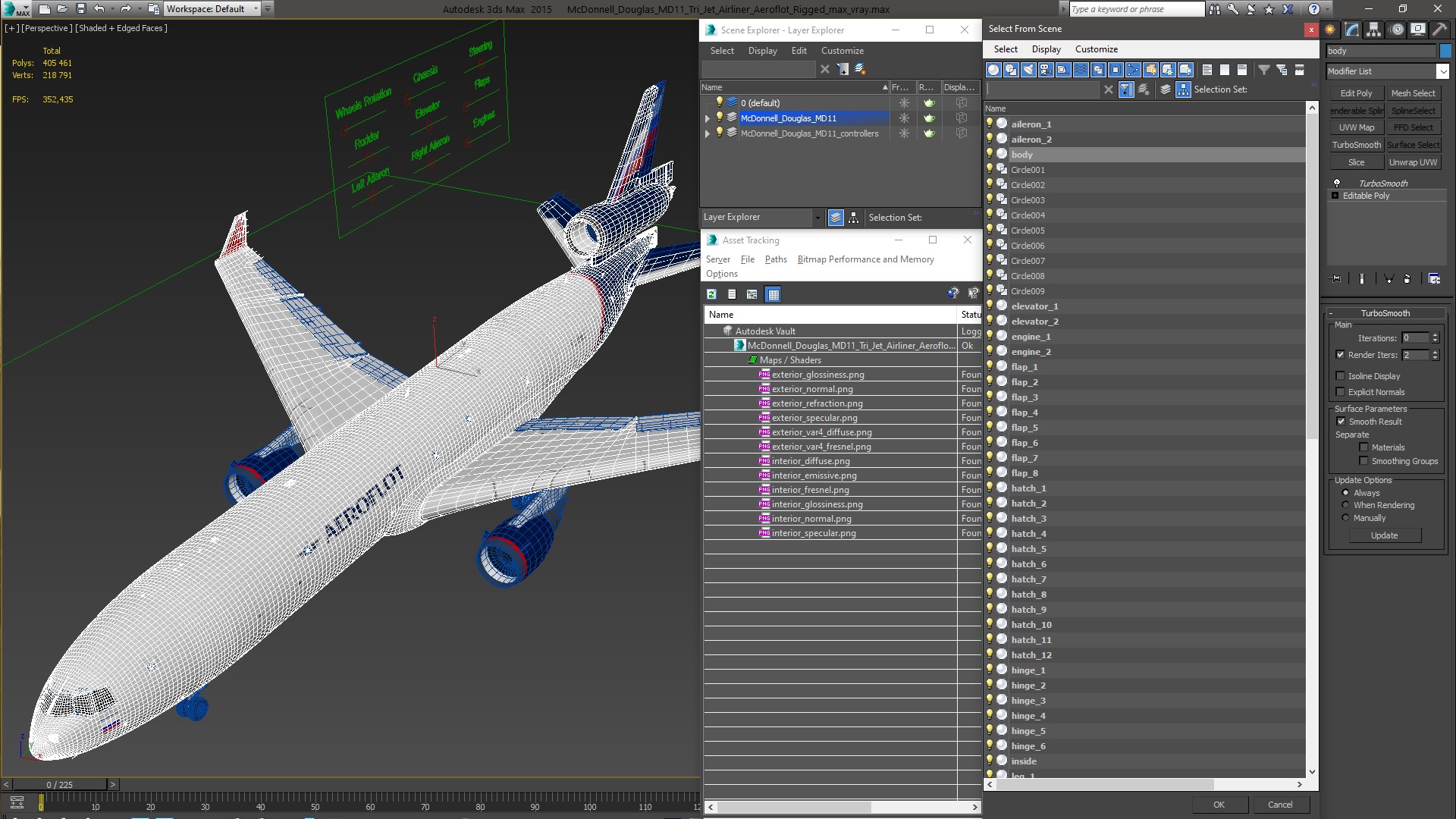Viewport: 1456px width, 819px height.
Task: Toggle Display Lights filter in Select From Scene
Action: pyautogui.click(x=1028, y=70)
